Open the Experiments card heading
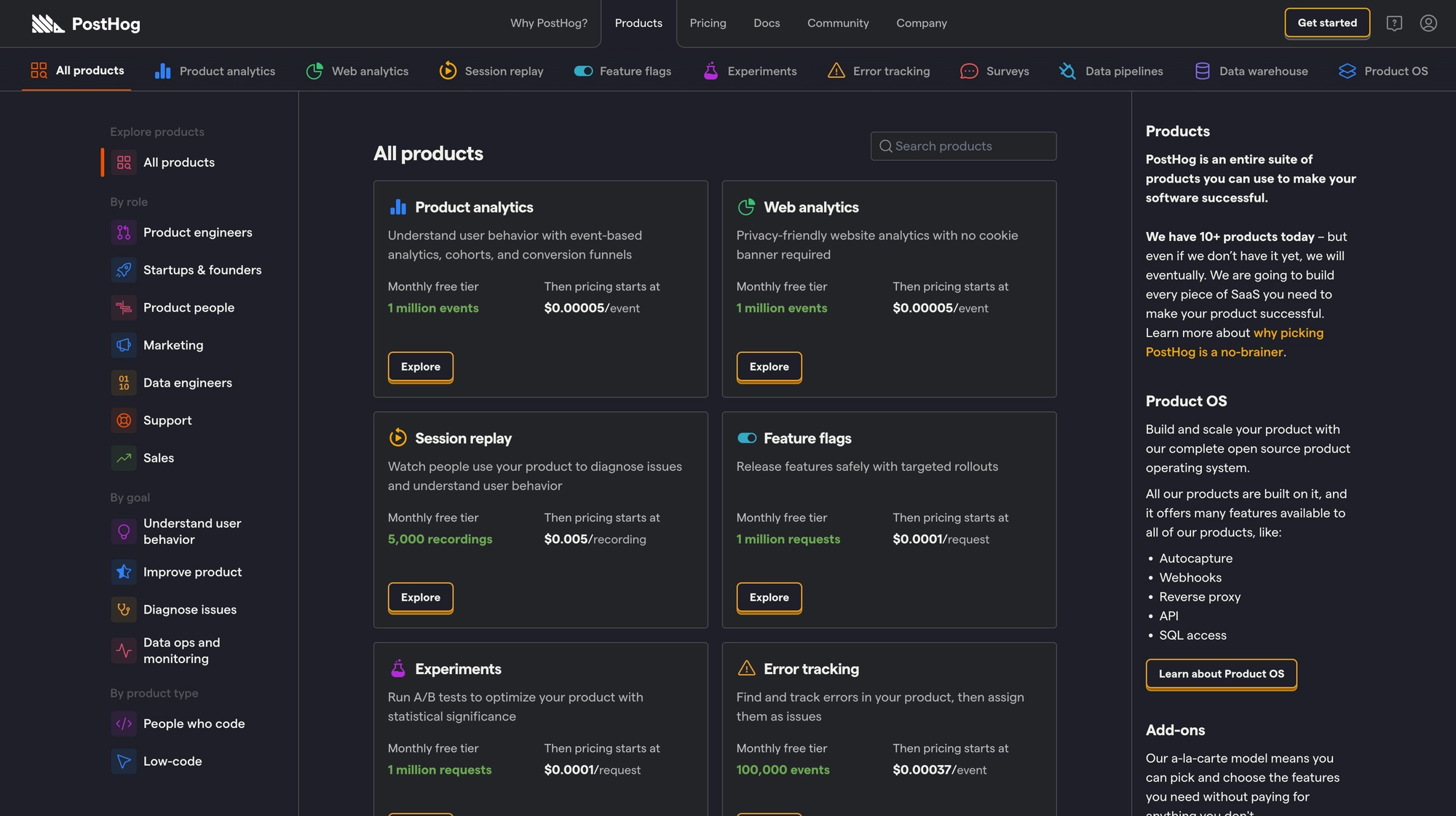 click(x=458, y=669)
